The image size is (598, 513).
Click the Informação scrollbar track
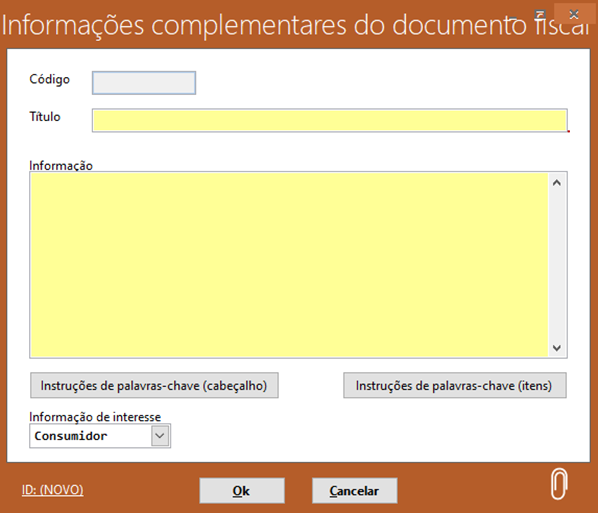tap(557, 265)
